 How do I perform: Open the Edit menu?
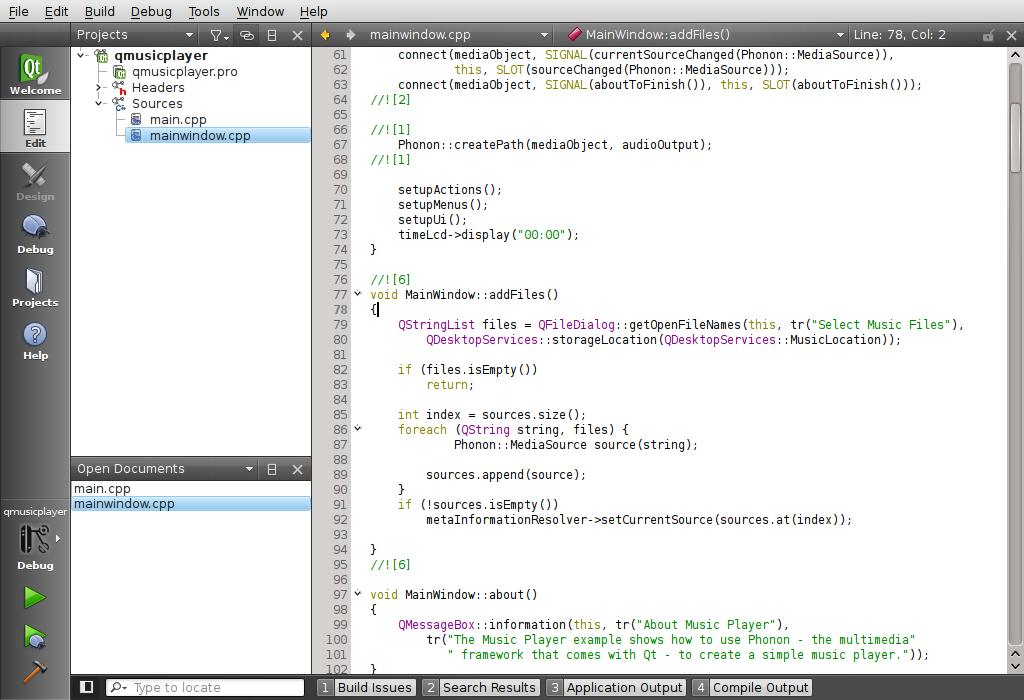click(x=56, y=12)
